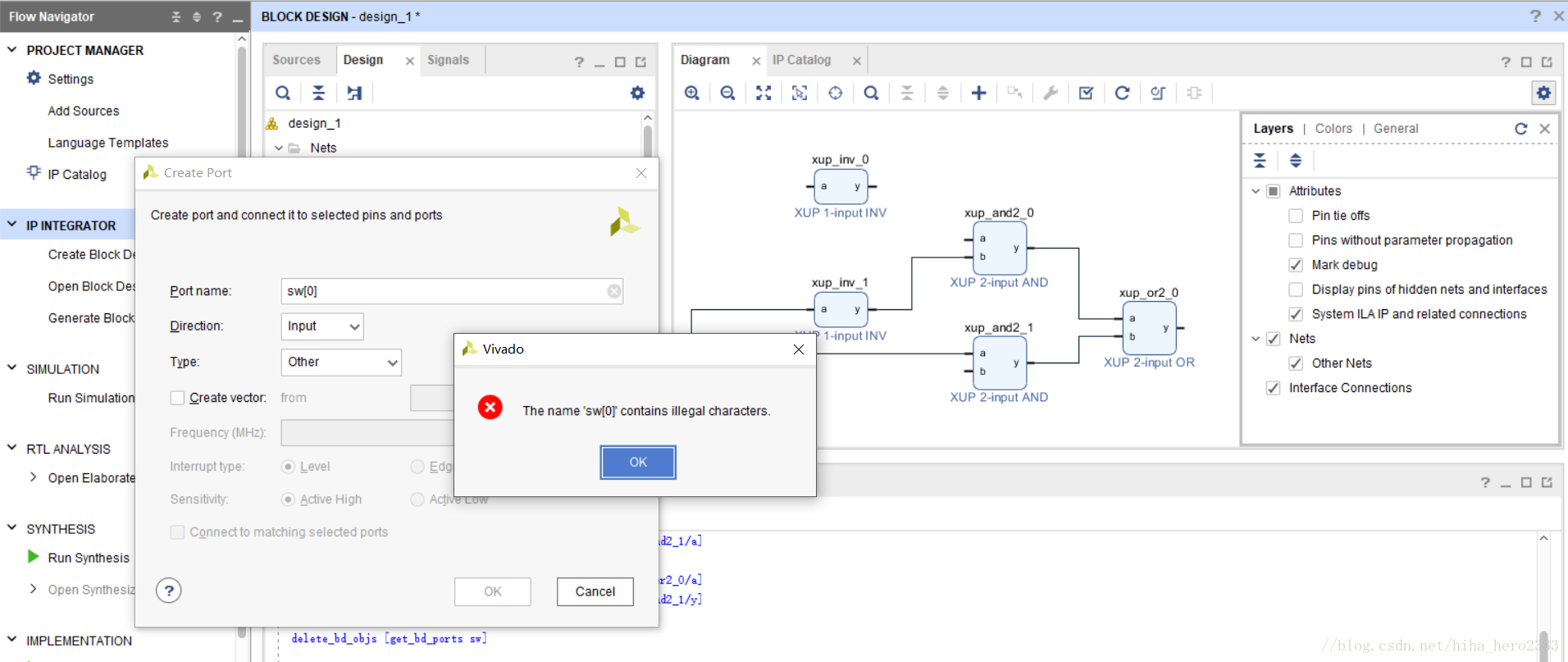Collapse the SIMULATION section
This screenshot has height=662, width=1568.
11,368
